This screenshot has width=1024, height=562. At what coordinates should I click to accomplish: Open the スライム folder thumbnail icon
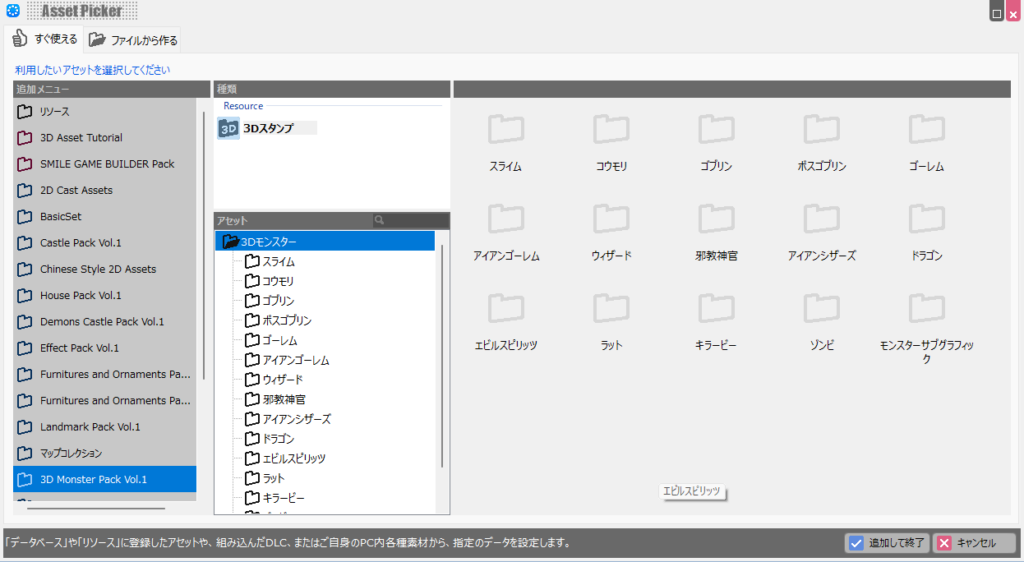point(505,130)
